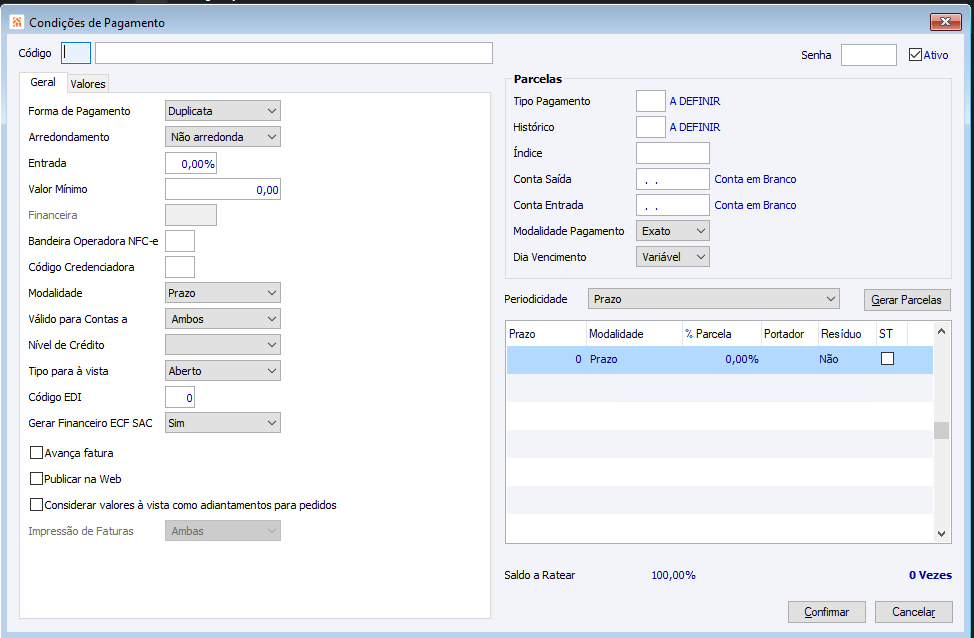
Task: Toggle the Ativo checkbox
Action: point(915,55)
